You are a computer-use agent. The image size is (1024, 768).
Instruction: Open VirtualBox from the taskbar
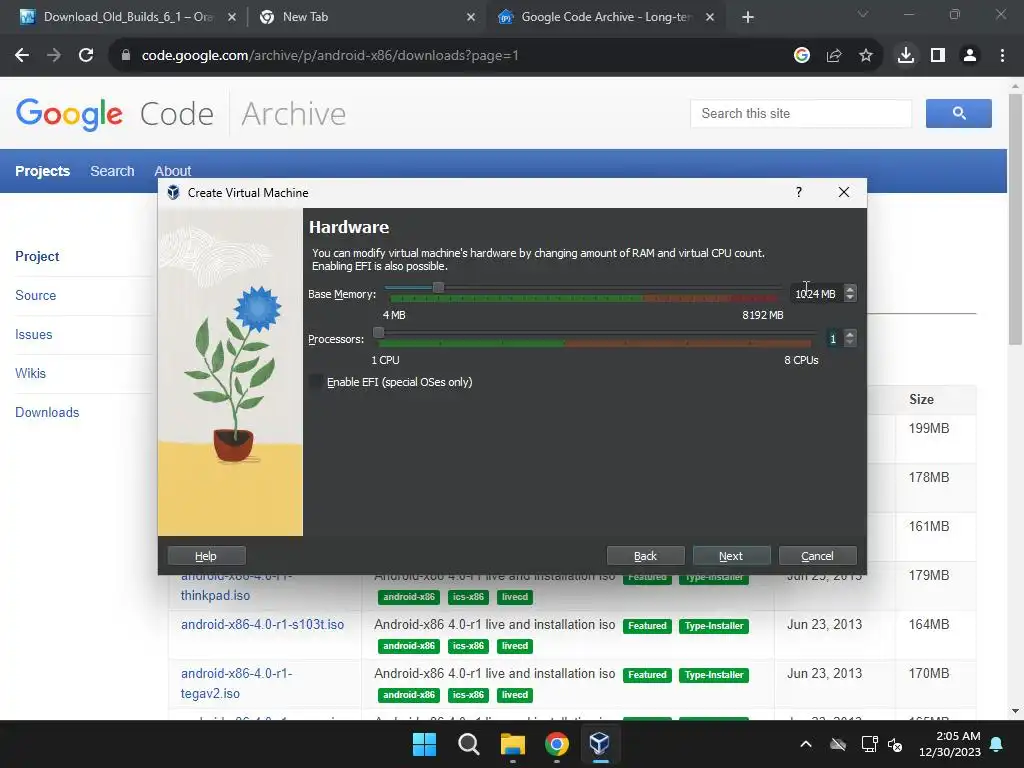[x=600, y=744]
